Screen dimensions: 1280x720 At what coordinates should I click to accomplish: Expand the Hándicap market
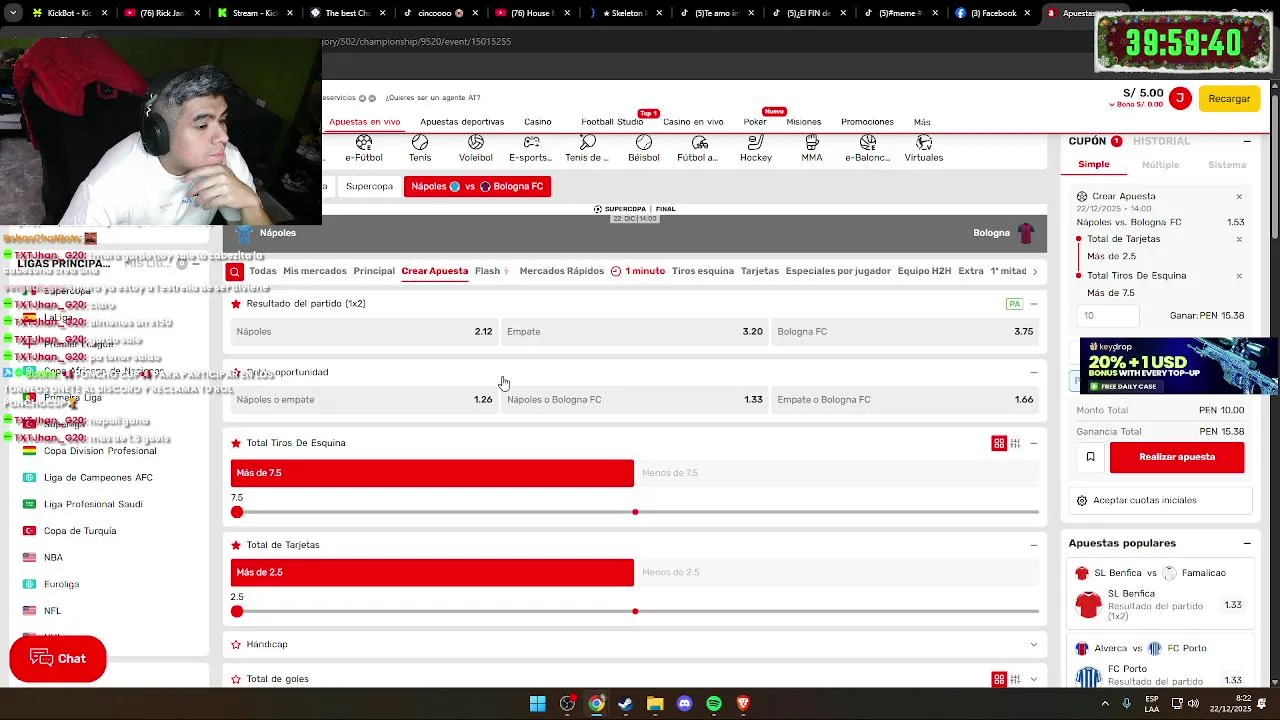1034,645
